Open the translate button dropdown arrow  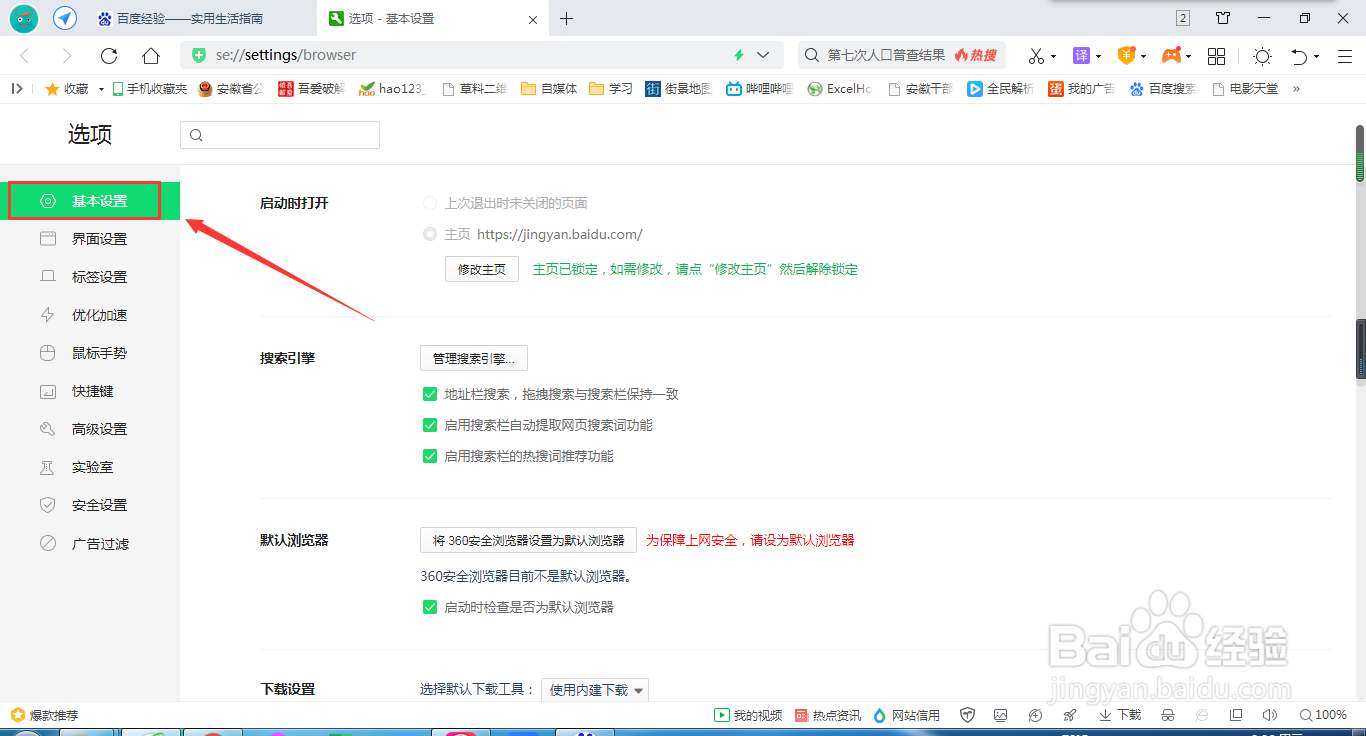[x=1096, y=56]
